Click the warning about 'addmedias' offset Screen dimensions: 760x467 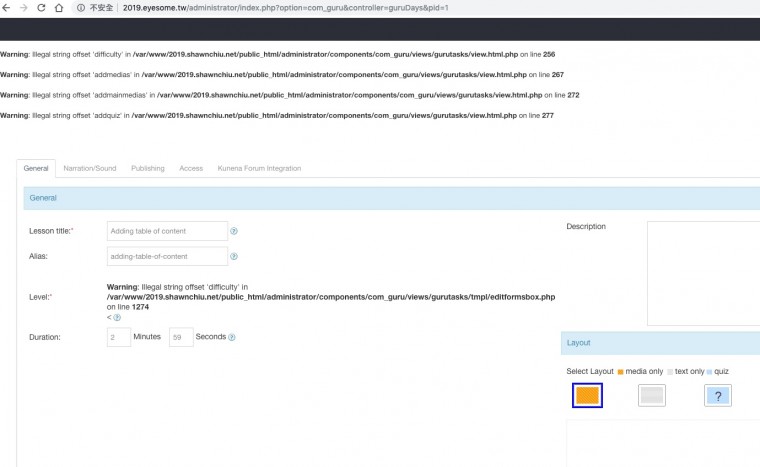282,75
